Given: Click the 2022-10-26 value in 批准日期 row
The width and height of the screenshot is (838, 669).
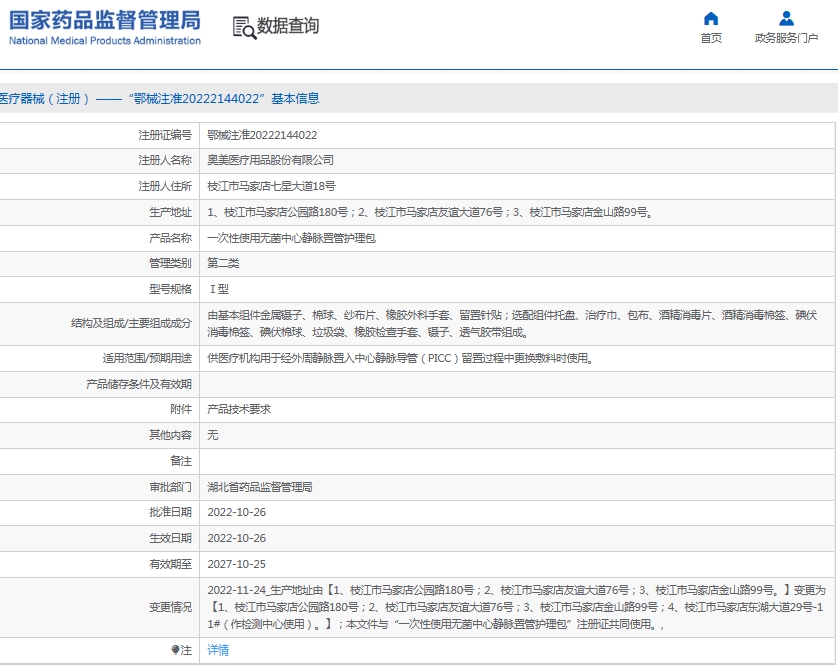Looking at the screenshot, I should coord(236,512).
